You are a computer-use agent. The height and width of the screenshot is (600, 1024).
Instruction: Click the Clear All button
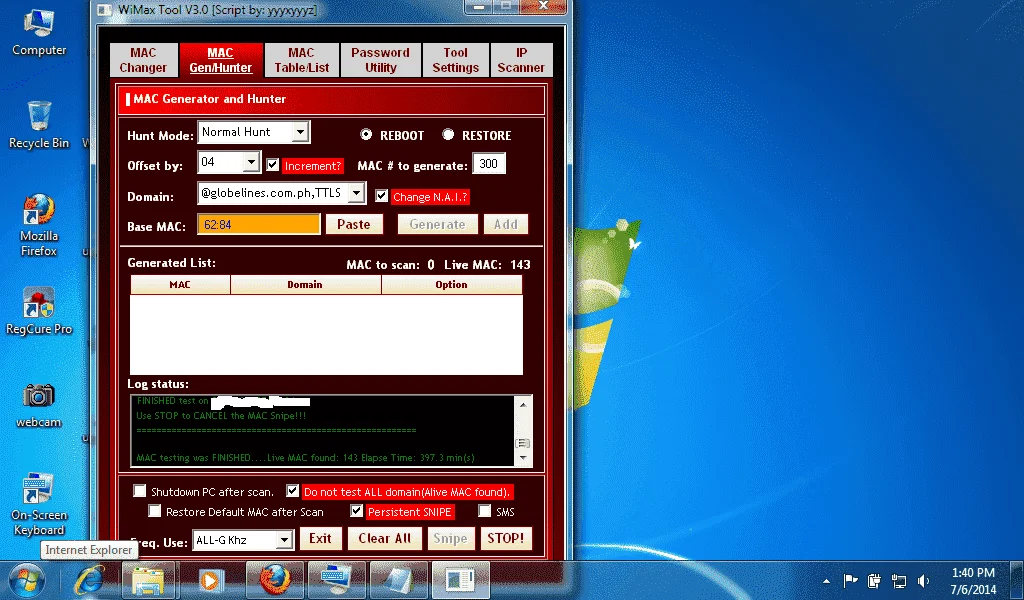pos(385,539)
